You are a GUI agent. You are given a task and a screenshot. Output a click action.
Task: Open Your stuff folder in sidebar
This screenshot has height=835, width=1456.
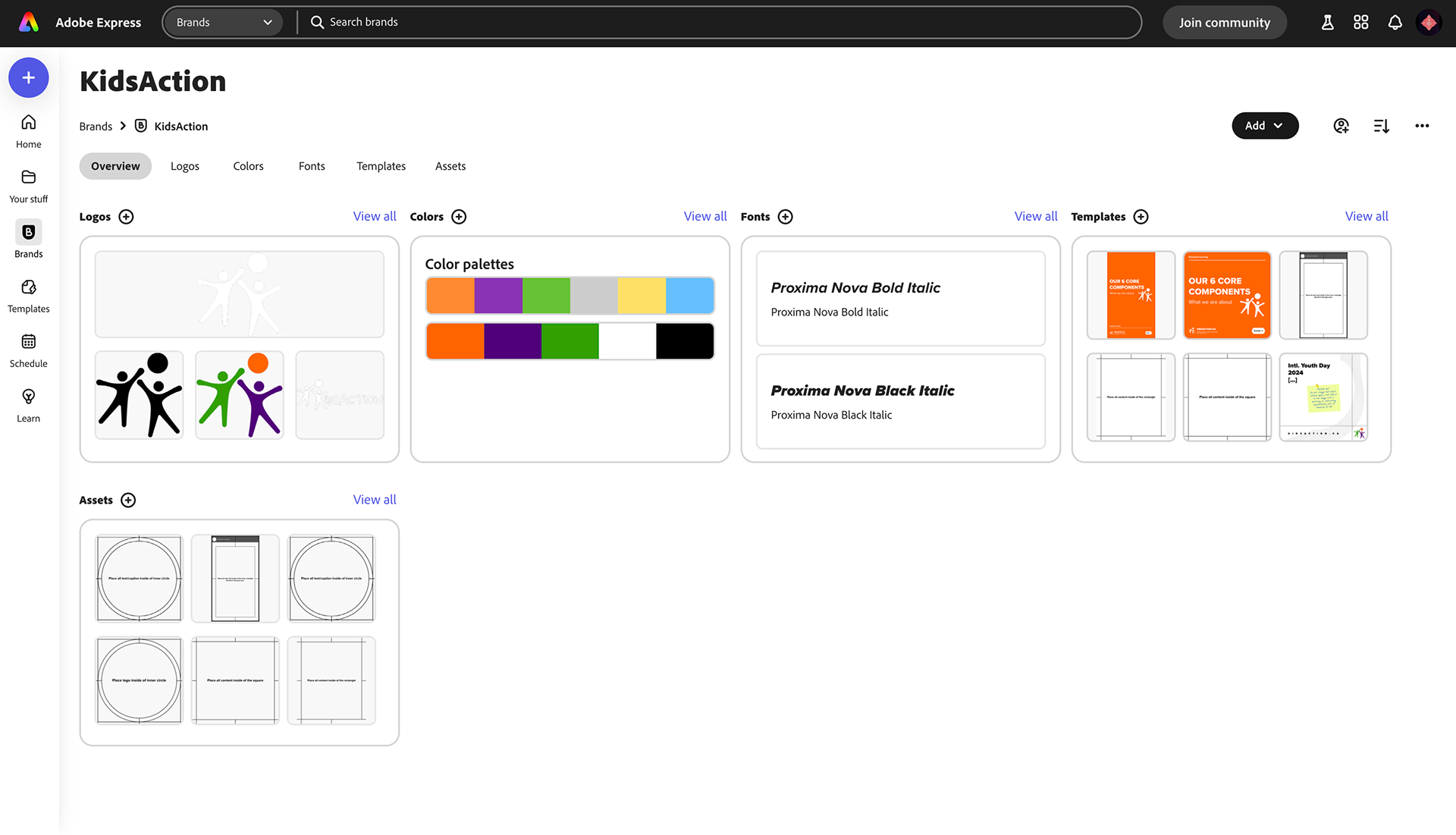point(29,186)
